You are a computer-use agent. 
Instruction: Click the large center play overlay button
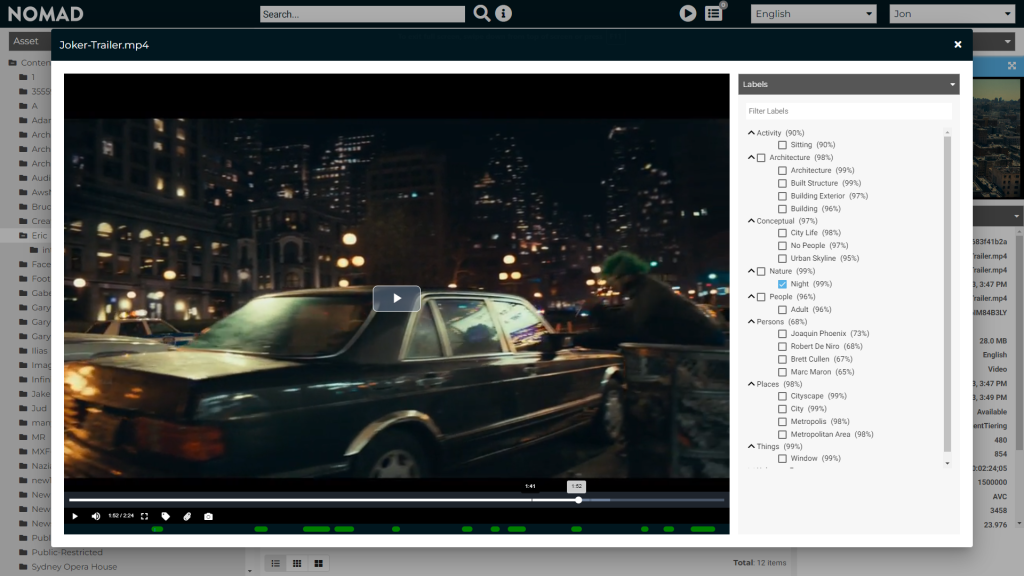[396, 298]
